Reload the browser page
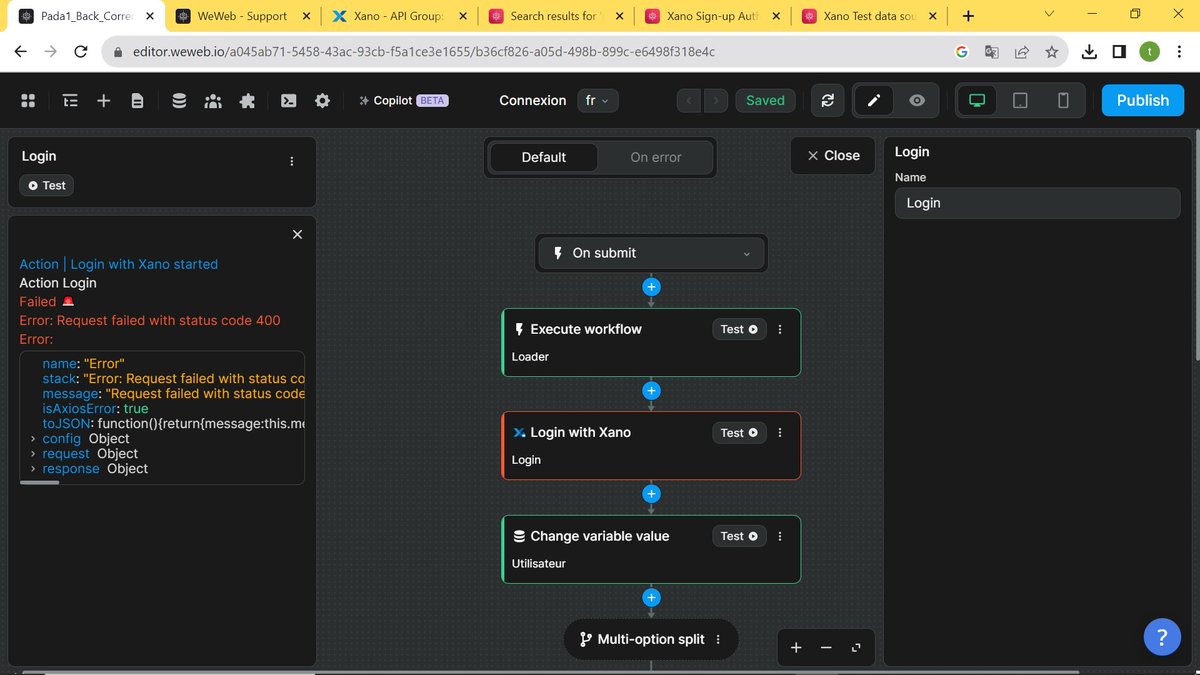 [x=81, y=52]
